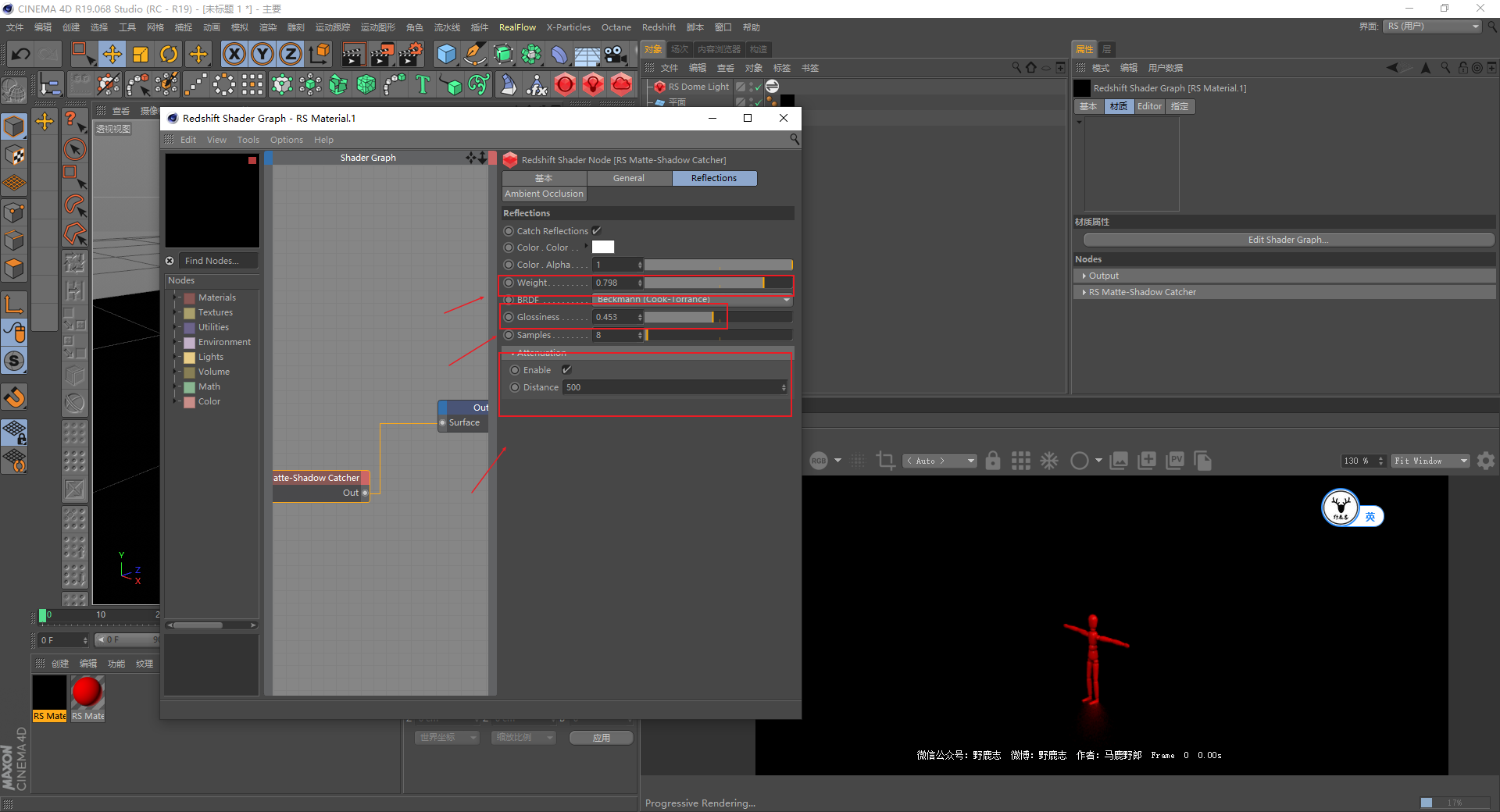The height and width of the screenshot is (812, 1500).
Task: Open render view settings gear
Action: coord(1486,461)
